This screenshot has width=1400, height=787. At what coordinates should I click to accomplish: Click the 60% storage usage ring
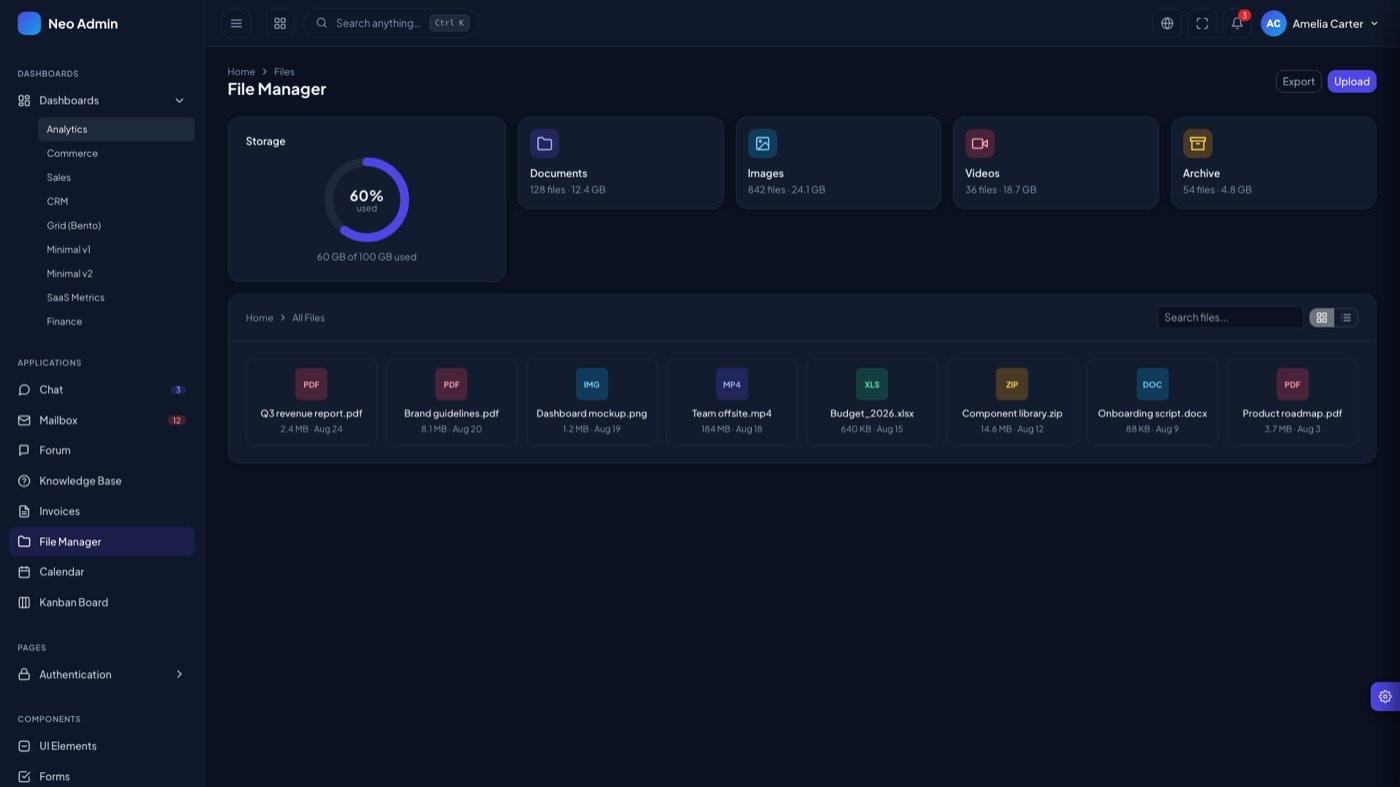366,199
